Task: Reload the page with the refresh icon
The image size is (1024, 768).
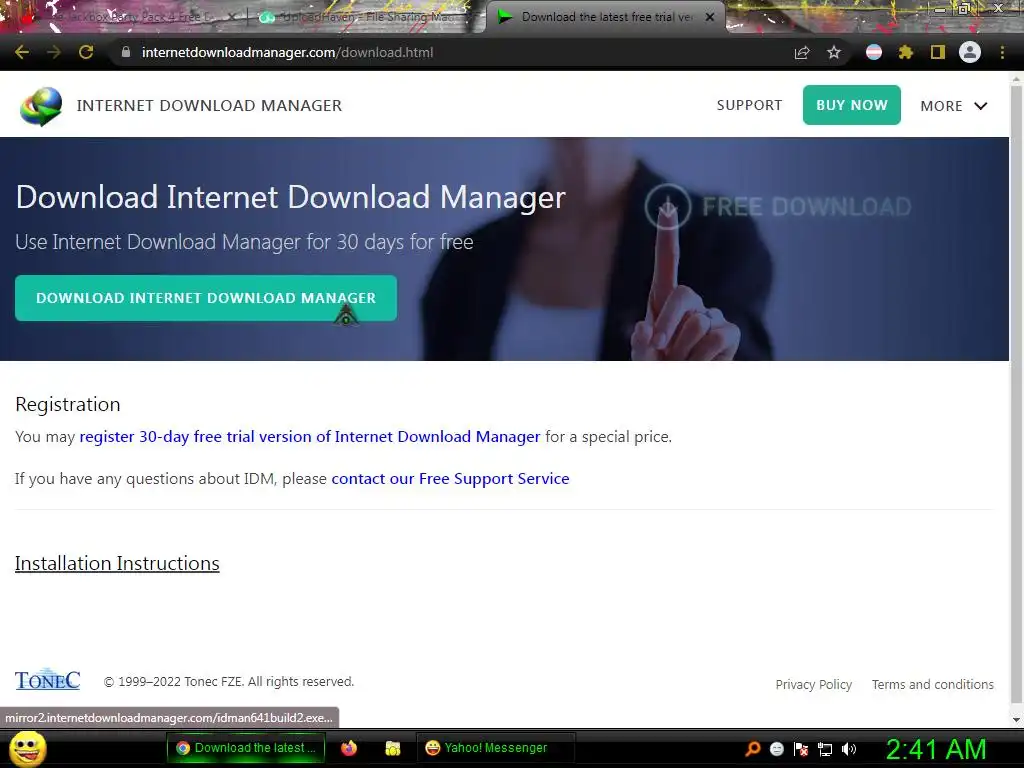Action: (86, 52)
